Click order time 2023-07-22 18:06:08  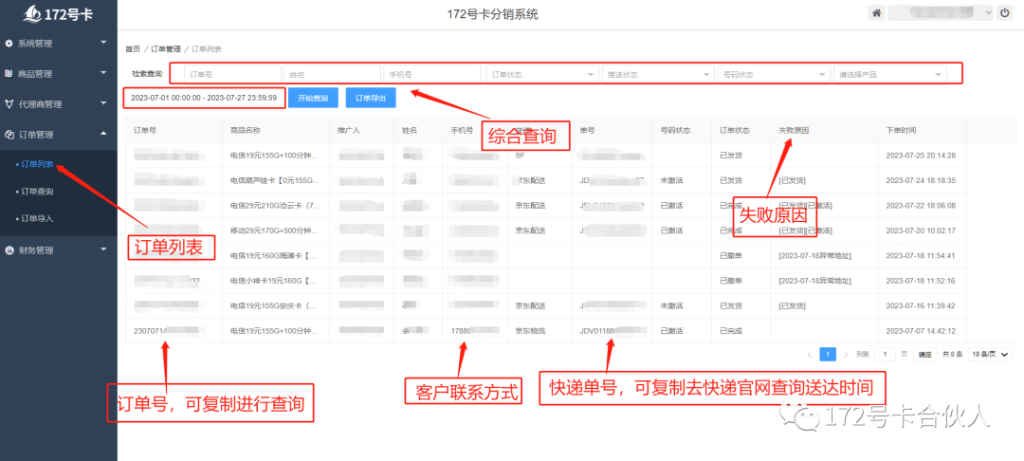click(x=921, y=206)
